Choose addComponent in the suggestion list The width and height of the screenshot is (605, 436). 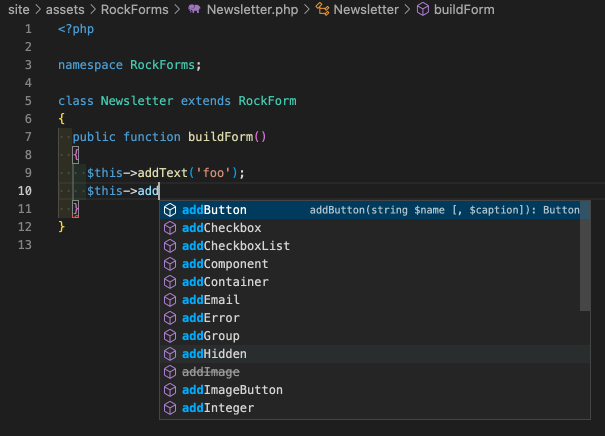click(225, 264)
